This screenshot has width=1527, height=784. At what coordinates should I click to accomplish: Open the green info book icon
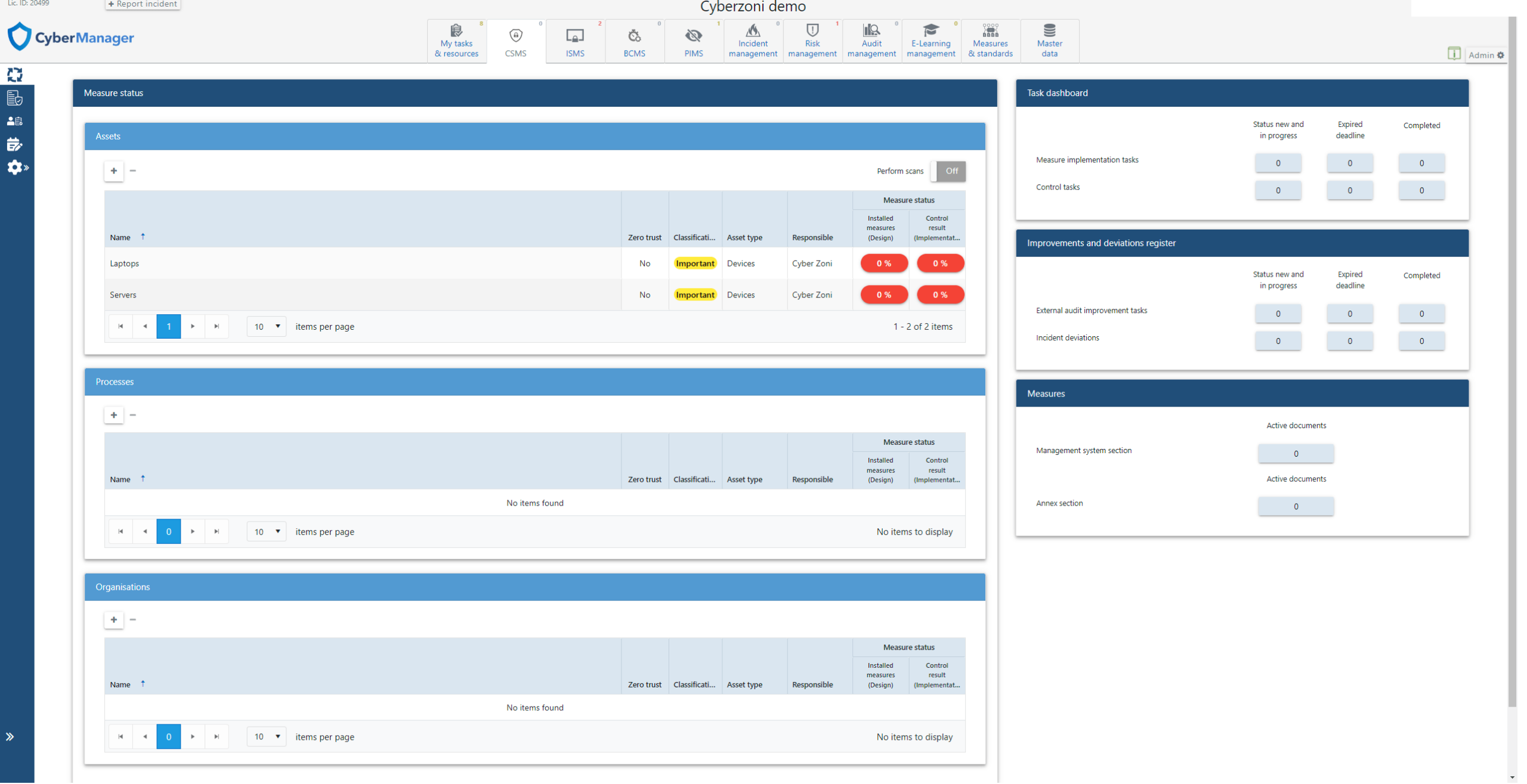click(x=1454, y=54)
